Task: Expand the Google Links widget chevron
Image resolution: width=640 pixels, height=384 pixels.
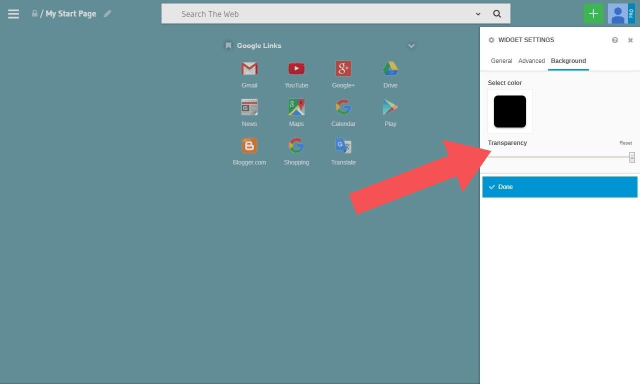Action: 411,46
